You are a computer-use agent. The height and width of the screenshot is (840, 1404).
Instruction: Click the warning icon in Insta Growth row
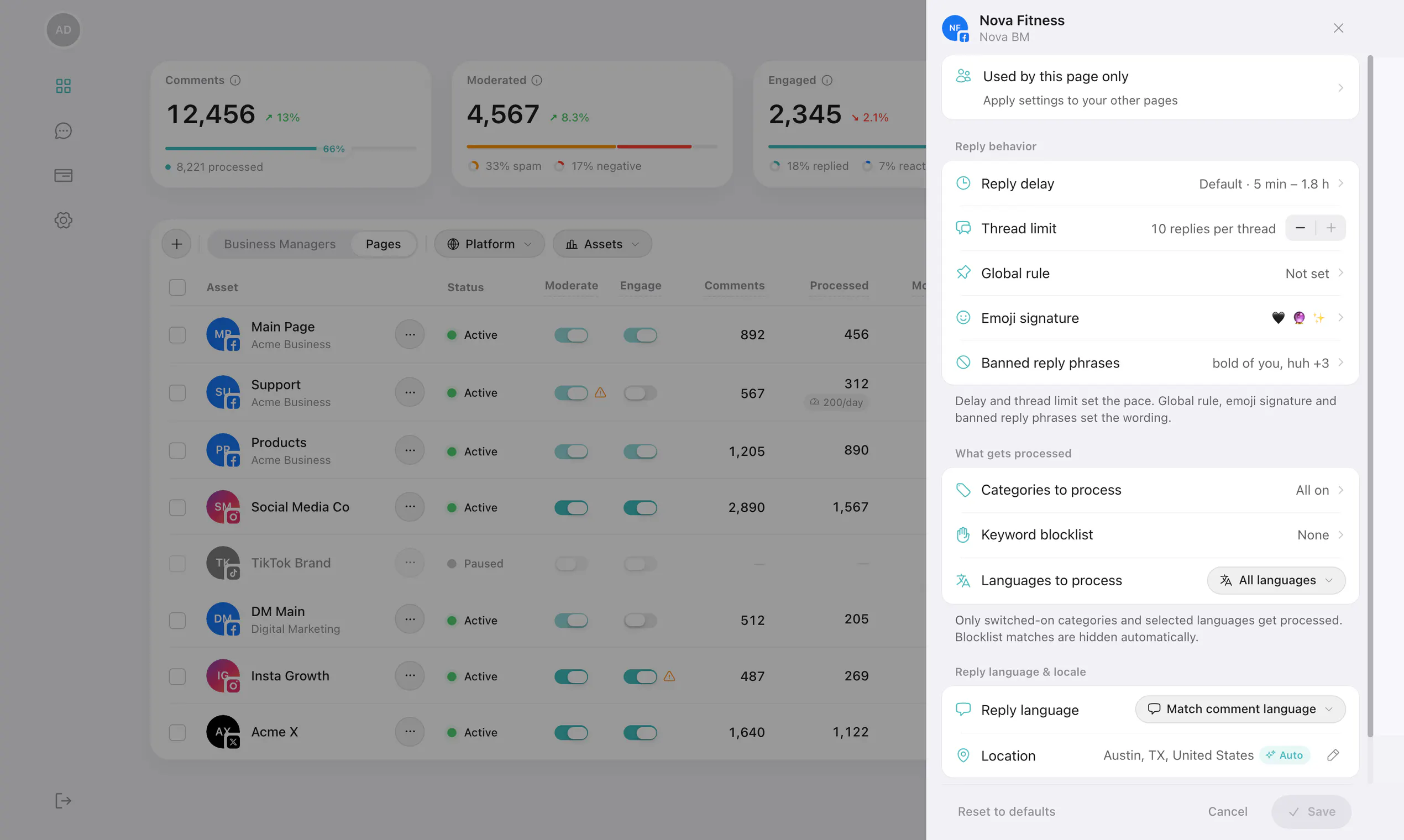[669, 676]
